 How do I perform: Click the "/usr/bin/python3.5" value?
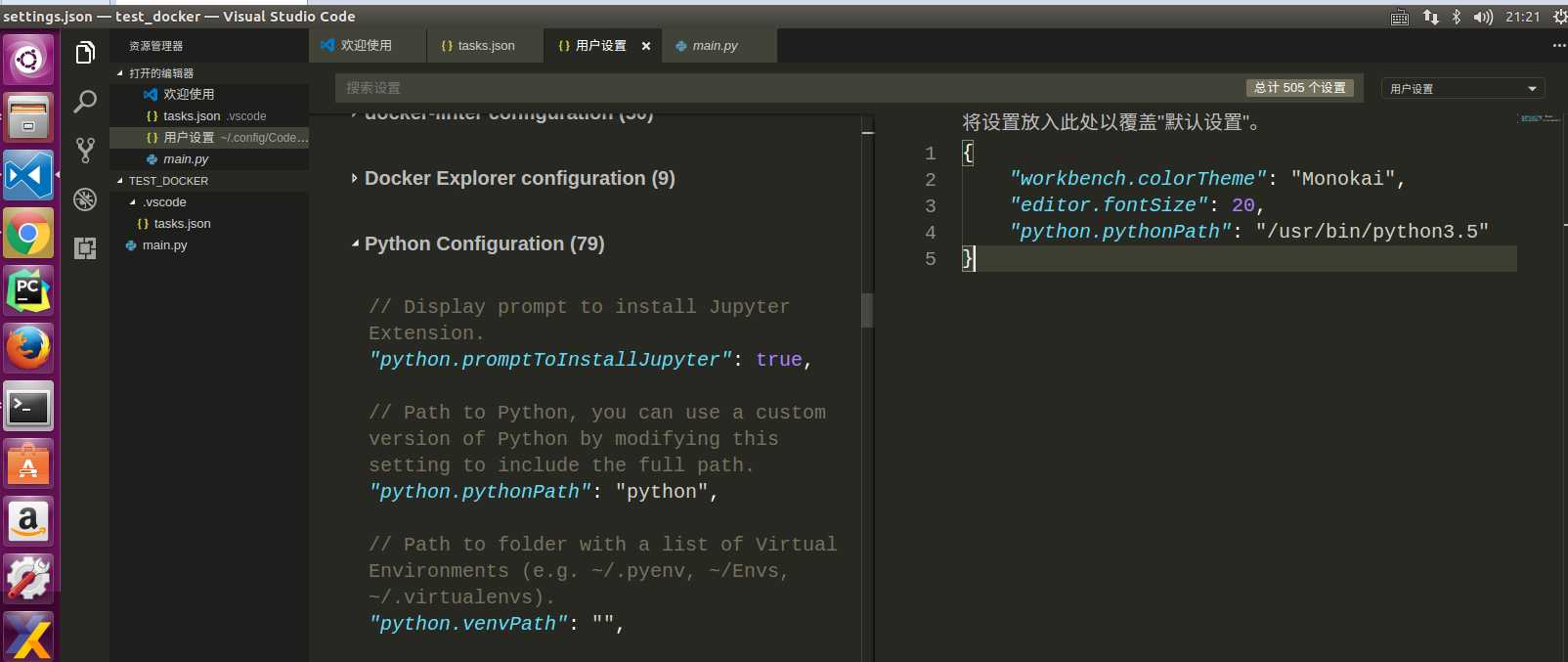[1372, 231]
